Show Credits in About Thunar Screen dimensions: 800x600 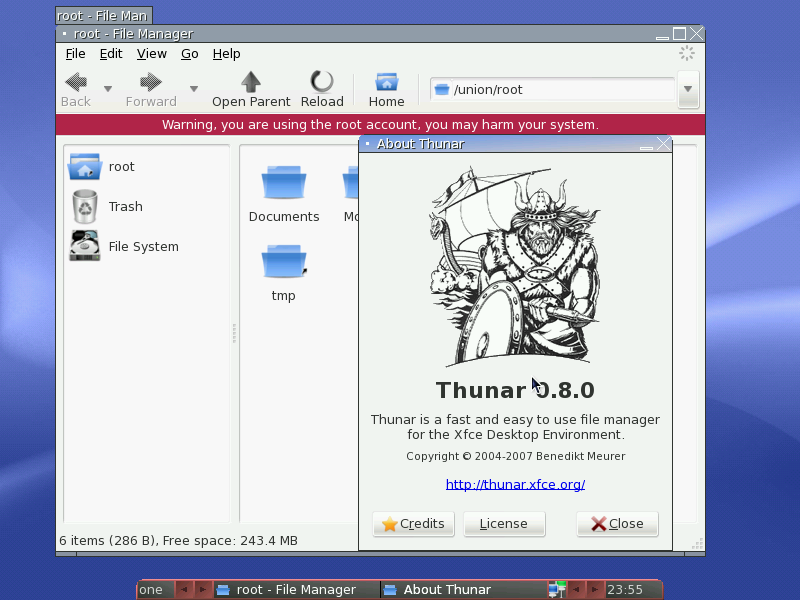pyautogui.click(x=413, y=524)
